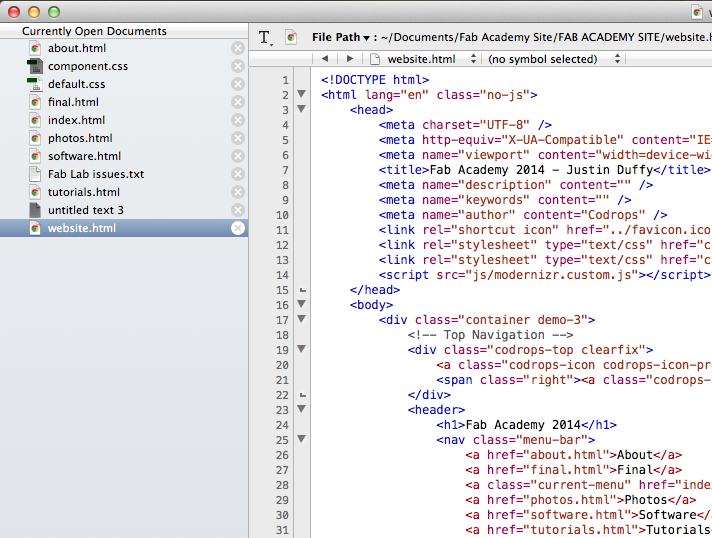The image size is (712, 538).
Task: Click the Fab Lab issues.txt file icon
Action: [x=35, y=174]
